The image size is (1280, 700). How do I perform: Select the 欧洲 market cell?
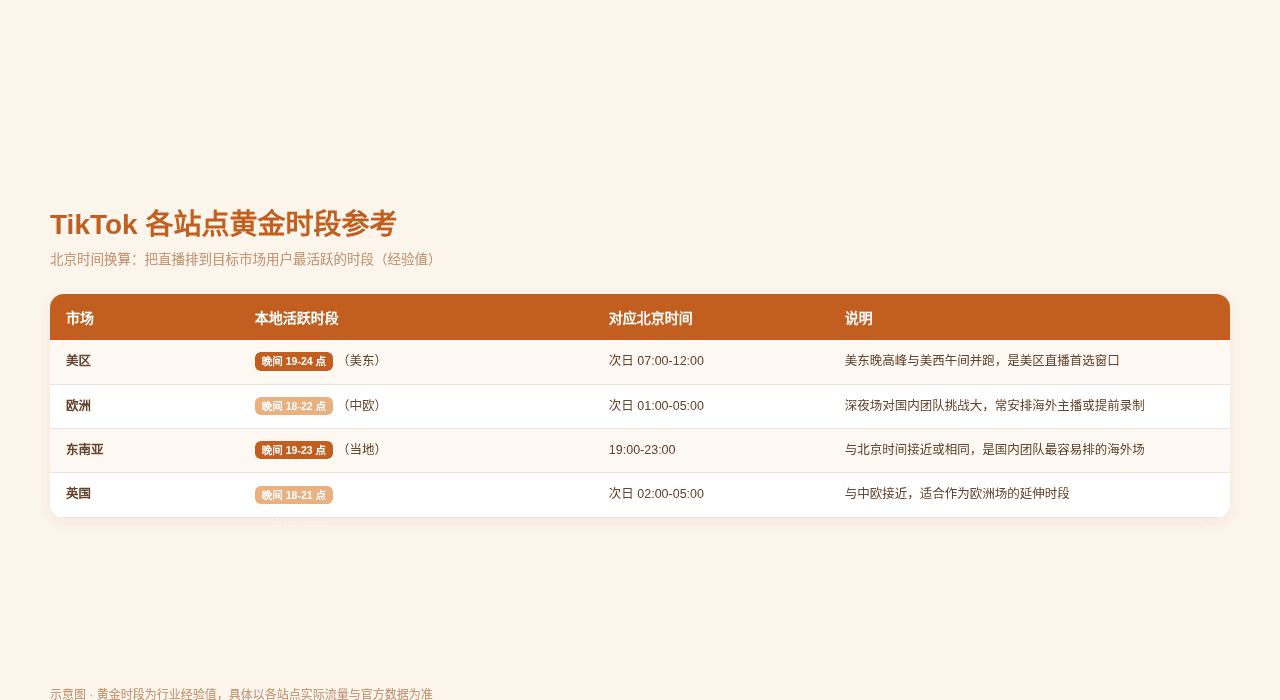[78, 406]
